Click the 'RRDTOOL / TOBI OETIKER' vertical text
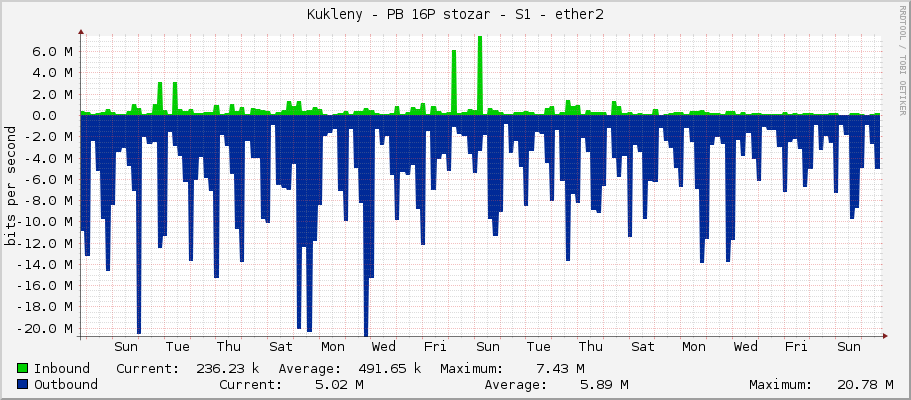 click(x=902, y=61)
